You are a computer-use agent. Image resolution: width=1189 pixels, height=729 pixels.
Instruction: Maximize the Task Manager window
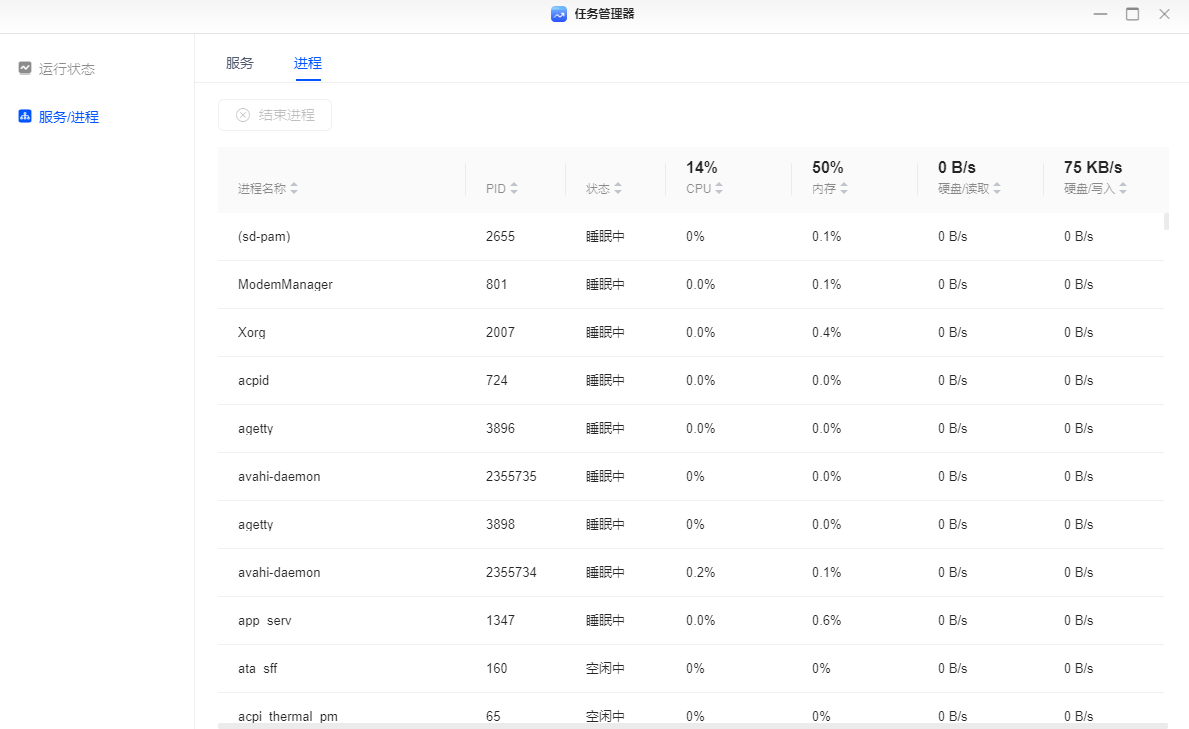pos(1132,14)
